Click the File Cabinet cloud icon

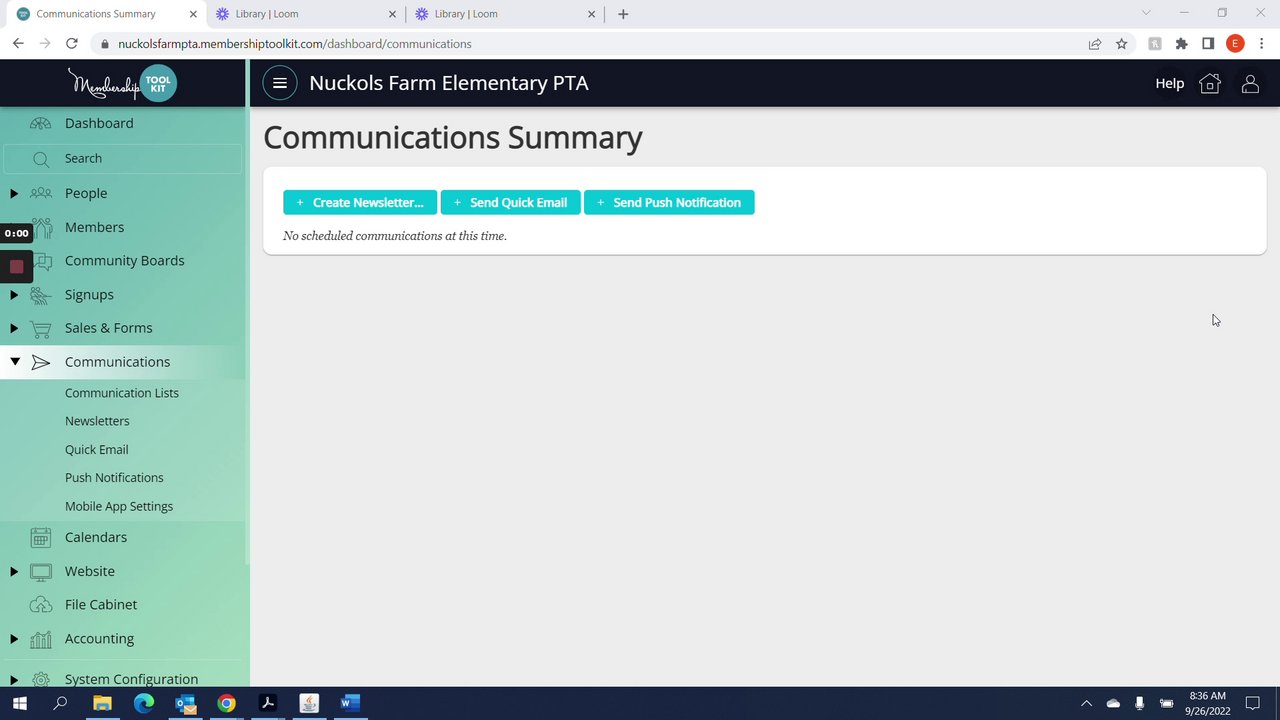[x=40, y=605]
